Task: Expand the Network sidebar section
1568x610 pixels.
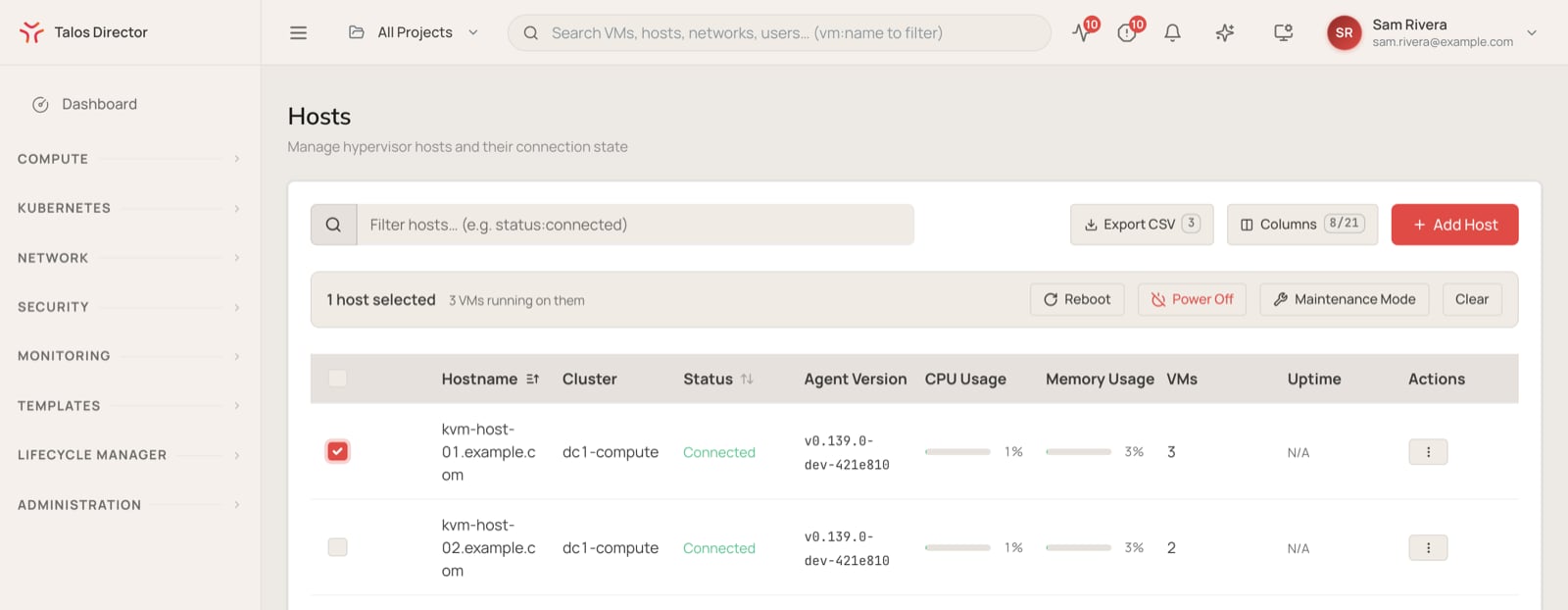Action: (x=129, y=258)
